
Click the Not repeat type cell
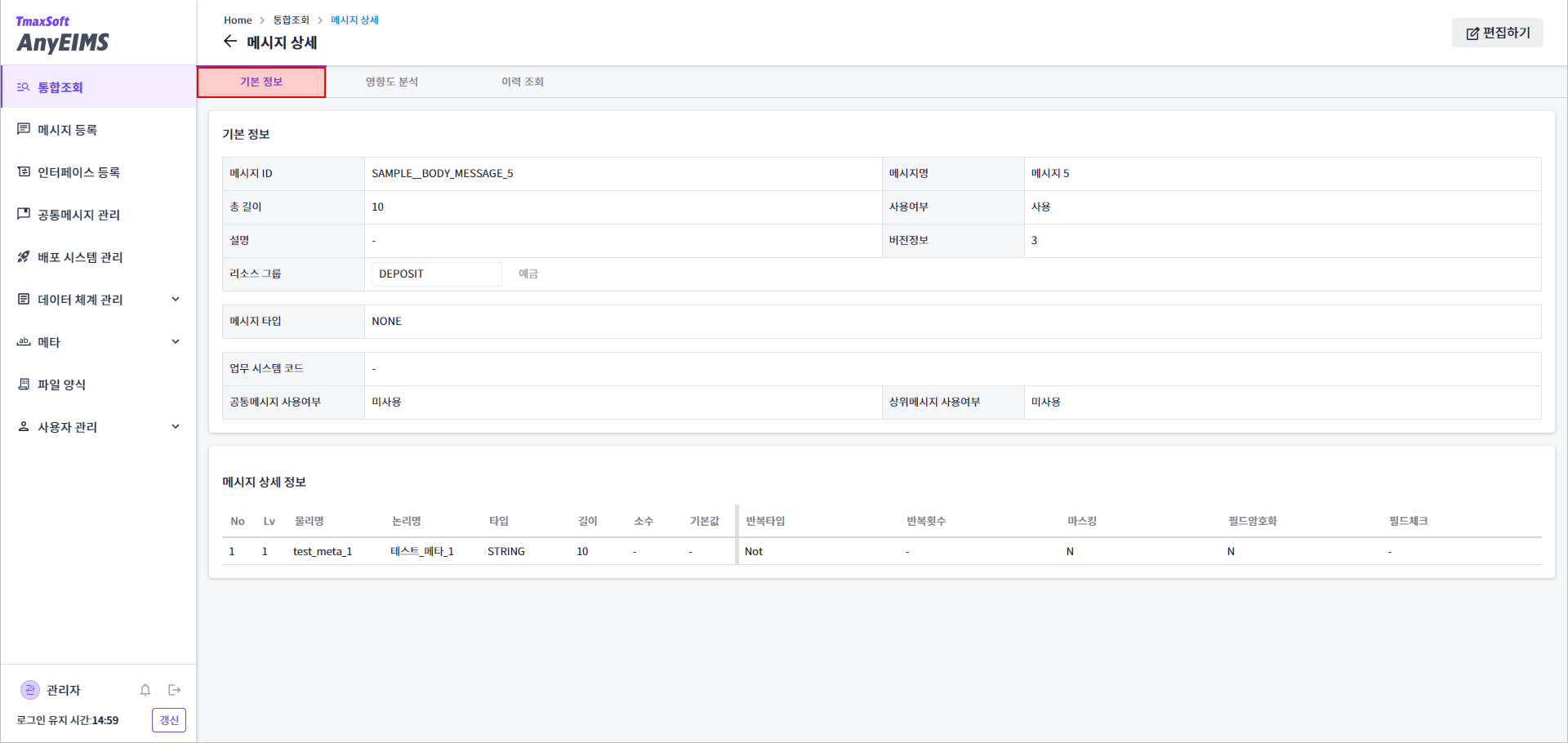pos(753,551)
